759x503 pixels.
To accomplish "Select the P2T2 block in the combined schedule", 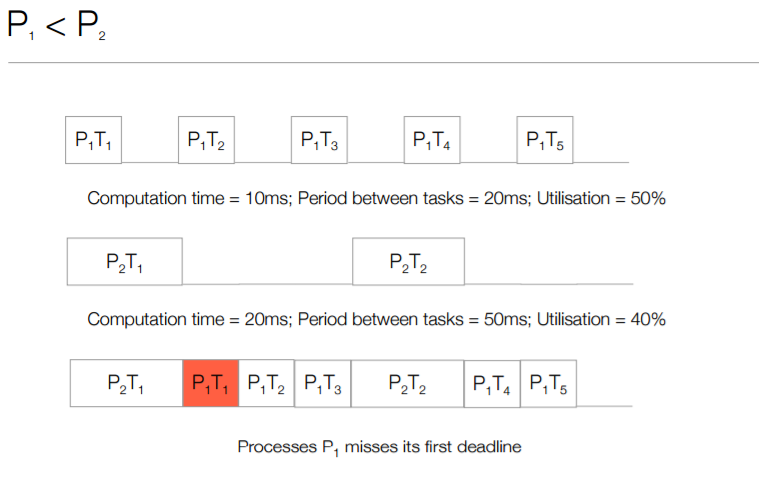I will (407, 383).
